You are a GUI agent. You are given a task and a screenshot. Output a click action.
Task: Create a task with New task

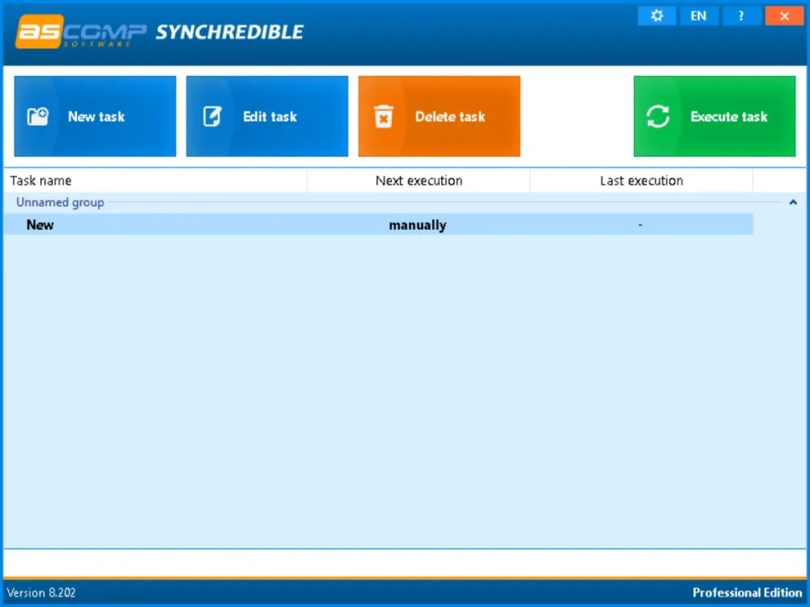click(x=95, y=116)
